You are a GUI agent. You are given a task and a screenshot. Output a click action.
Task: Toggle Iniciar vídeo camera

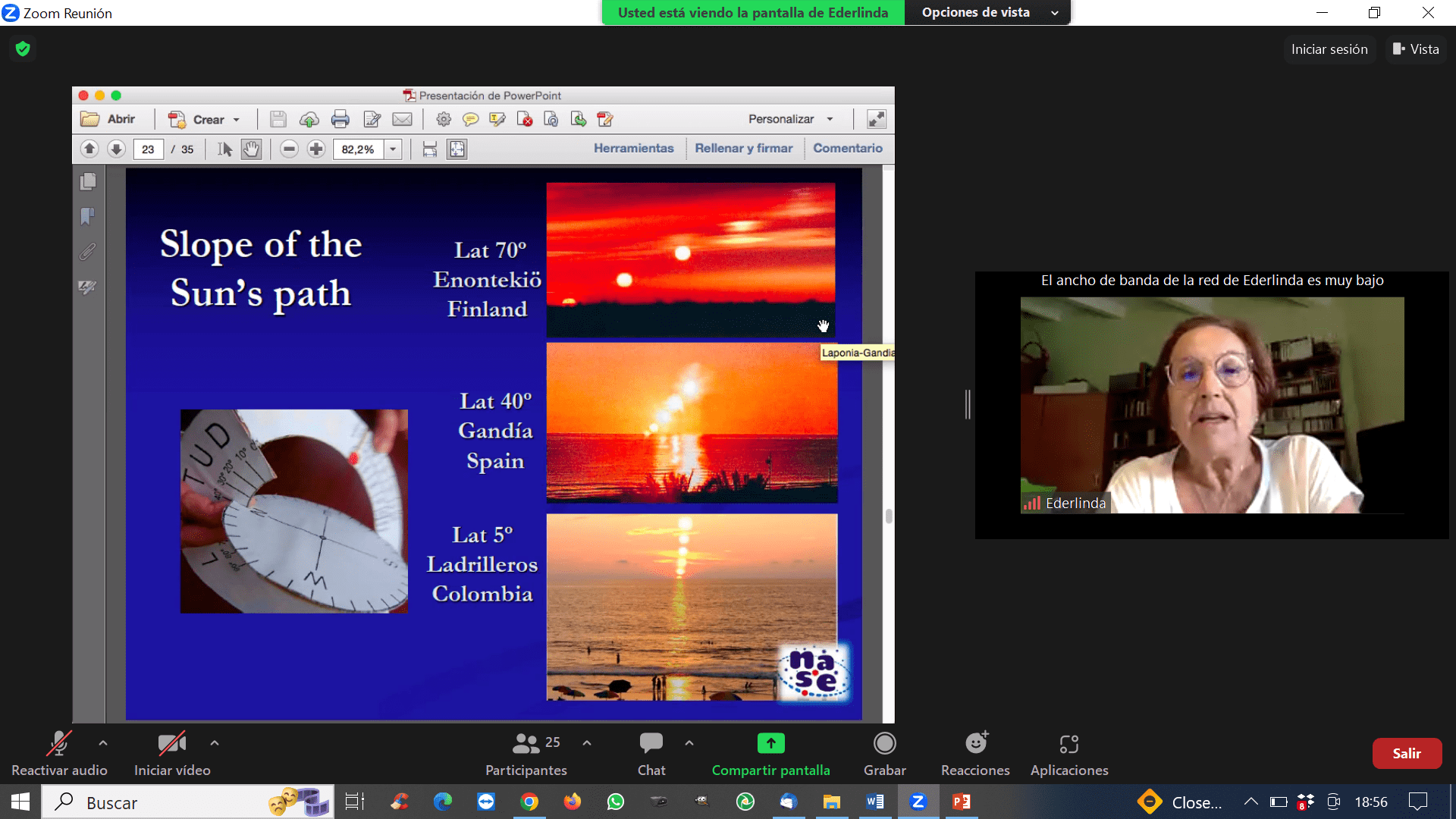[x=172, y=754]
